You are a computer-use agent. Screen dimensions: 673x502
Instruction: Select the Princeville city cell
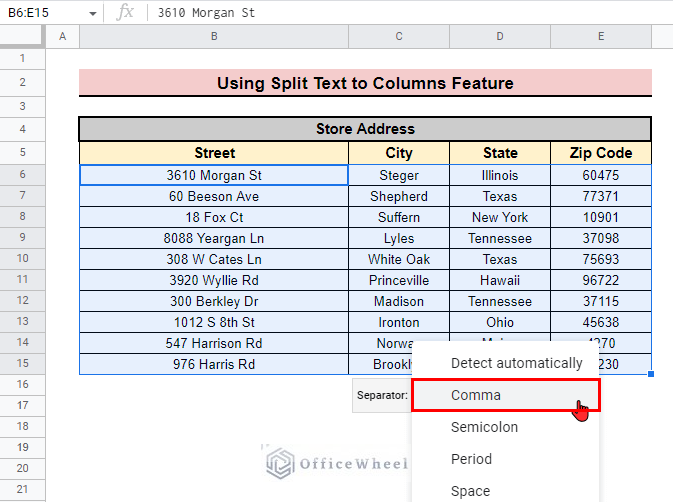point(399,280)
